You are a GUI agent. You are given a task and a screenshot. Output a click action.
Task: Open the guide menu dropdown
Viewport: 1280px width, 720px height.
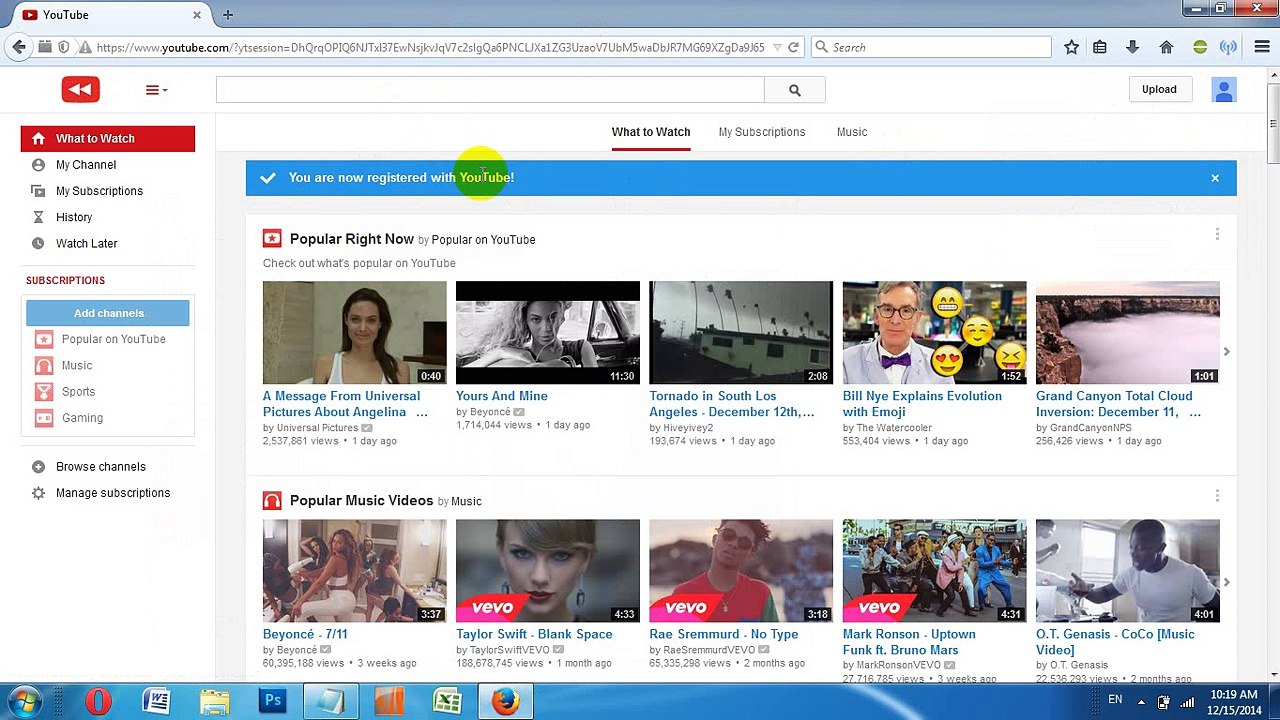click(156, 90)
